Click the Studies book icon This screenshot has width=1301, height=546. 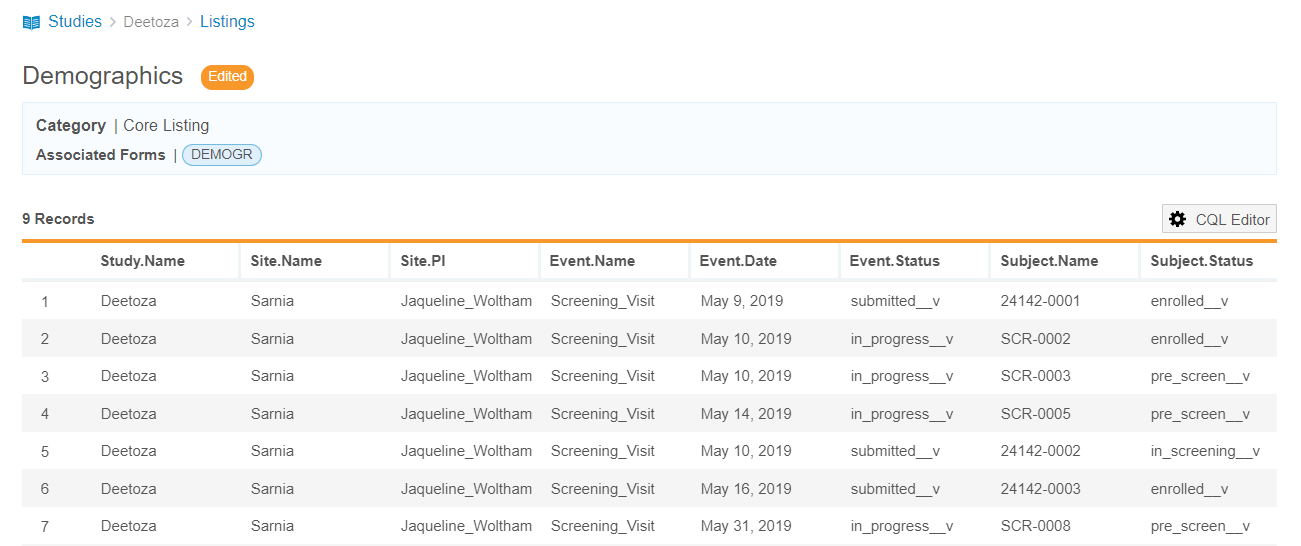[31, 22]
